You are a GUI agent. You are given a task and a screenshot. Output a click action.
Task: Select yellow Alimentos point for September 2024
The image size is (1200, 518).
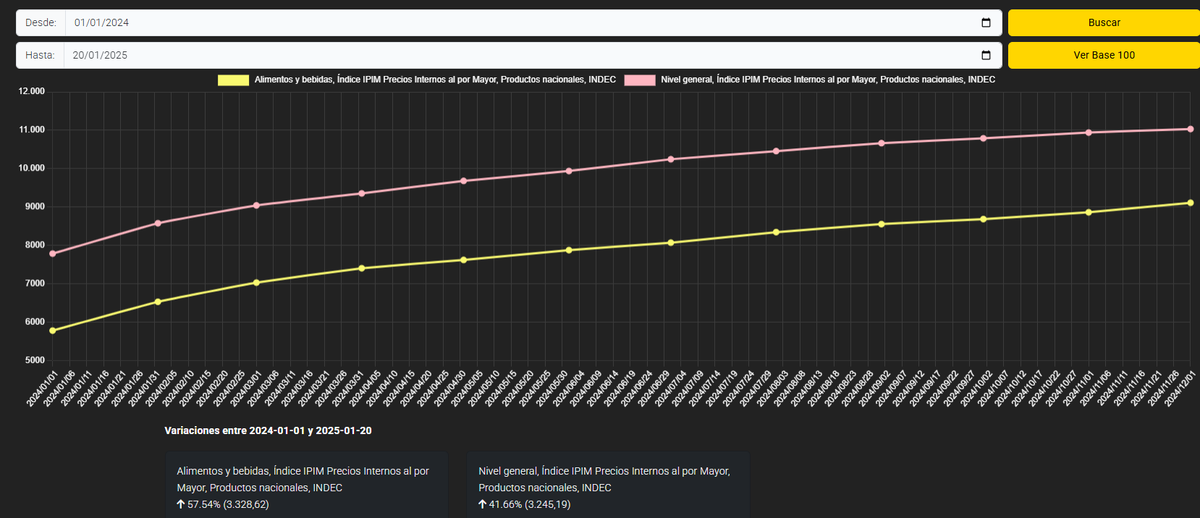click(x=881, y=224)
